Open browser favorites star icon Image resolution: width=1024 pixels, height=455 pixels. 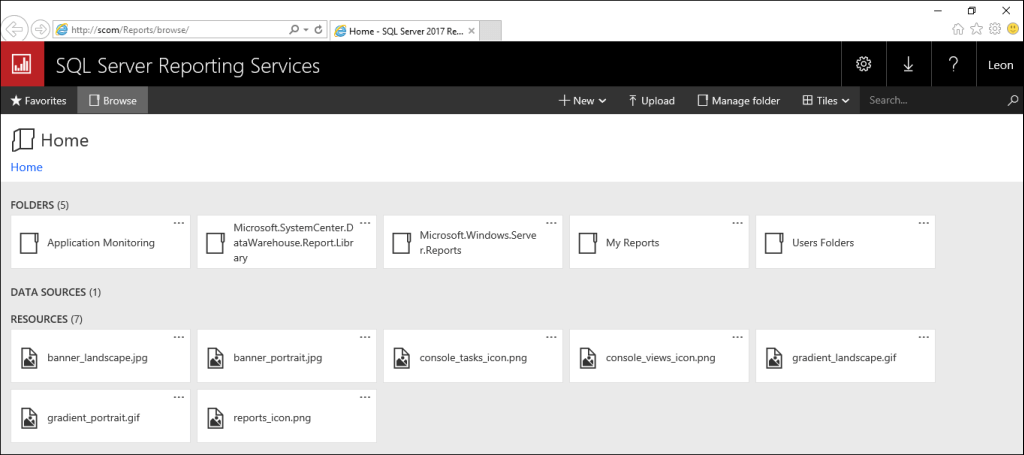click(x=976, y=29)
